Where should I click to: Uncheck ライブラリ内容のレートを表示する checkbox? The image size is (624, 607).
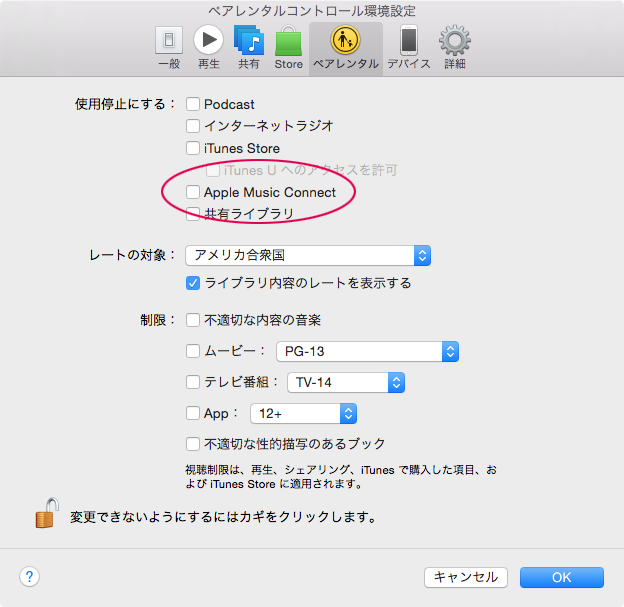tap(193, 283)
